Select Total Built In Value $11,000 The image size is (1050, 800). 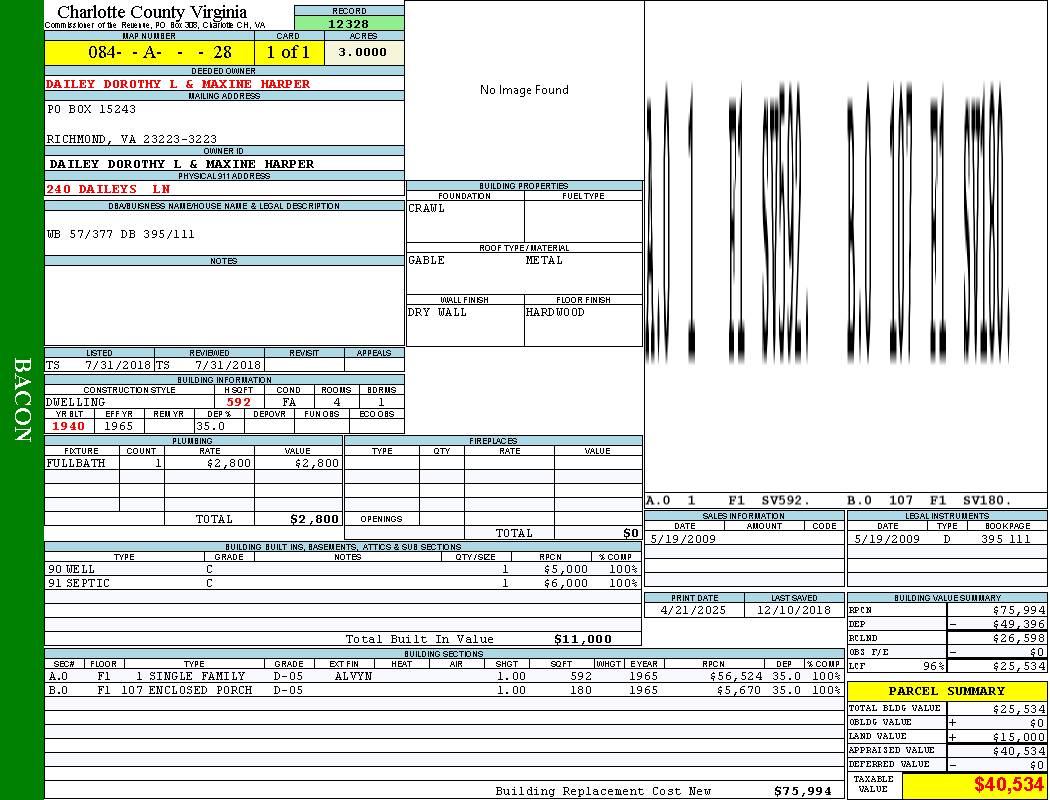pos(583,639)
